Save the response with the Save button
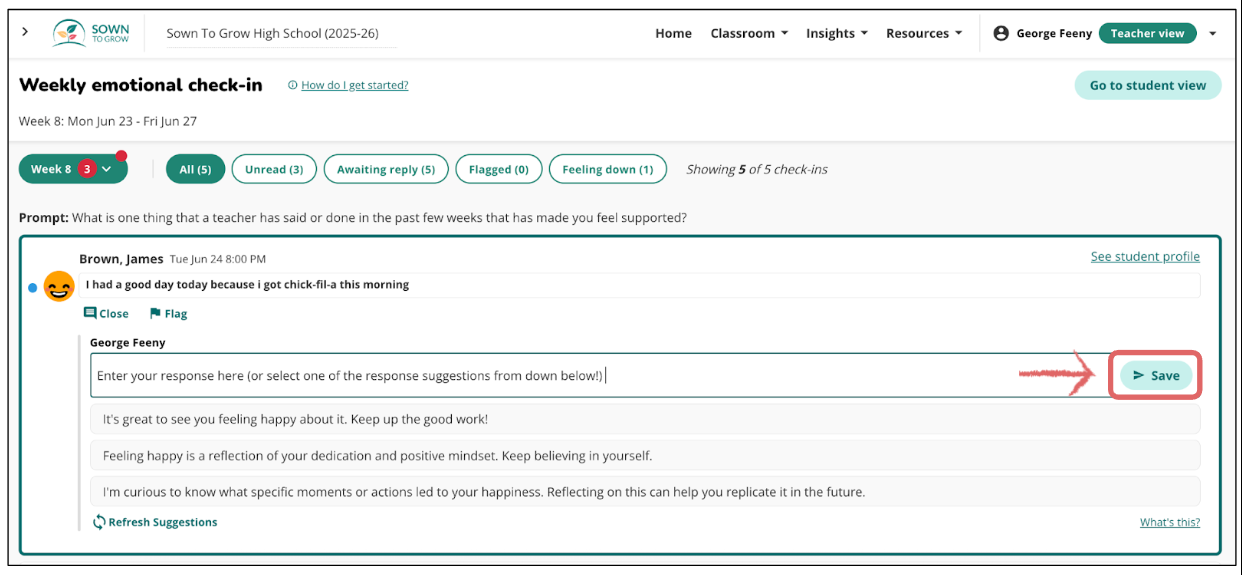 [x=1156, y=376]
